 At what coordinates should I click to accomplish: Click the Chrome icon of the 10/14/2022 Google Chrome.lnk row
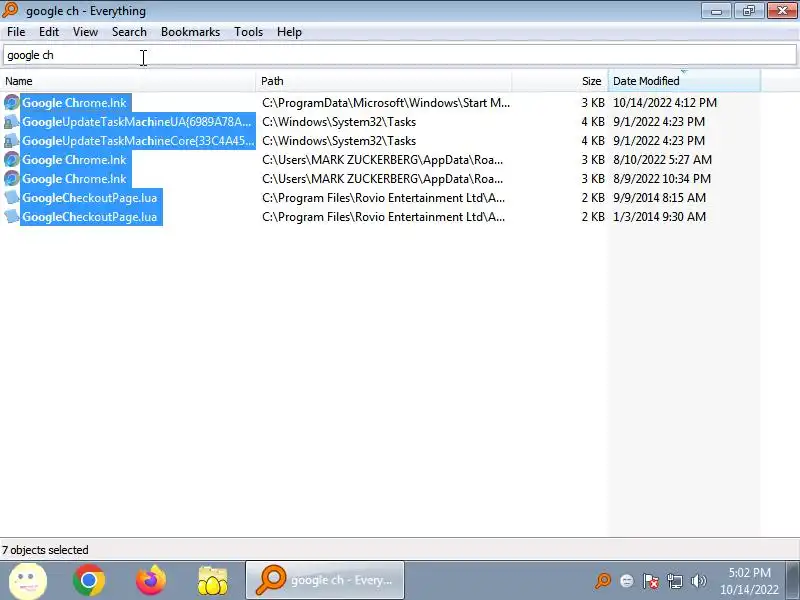point(11,103)
